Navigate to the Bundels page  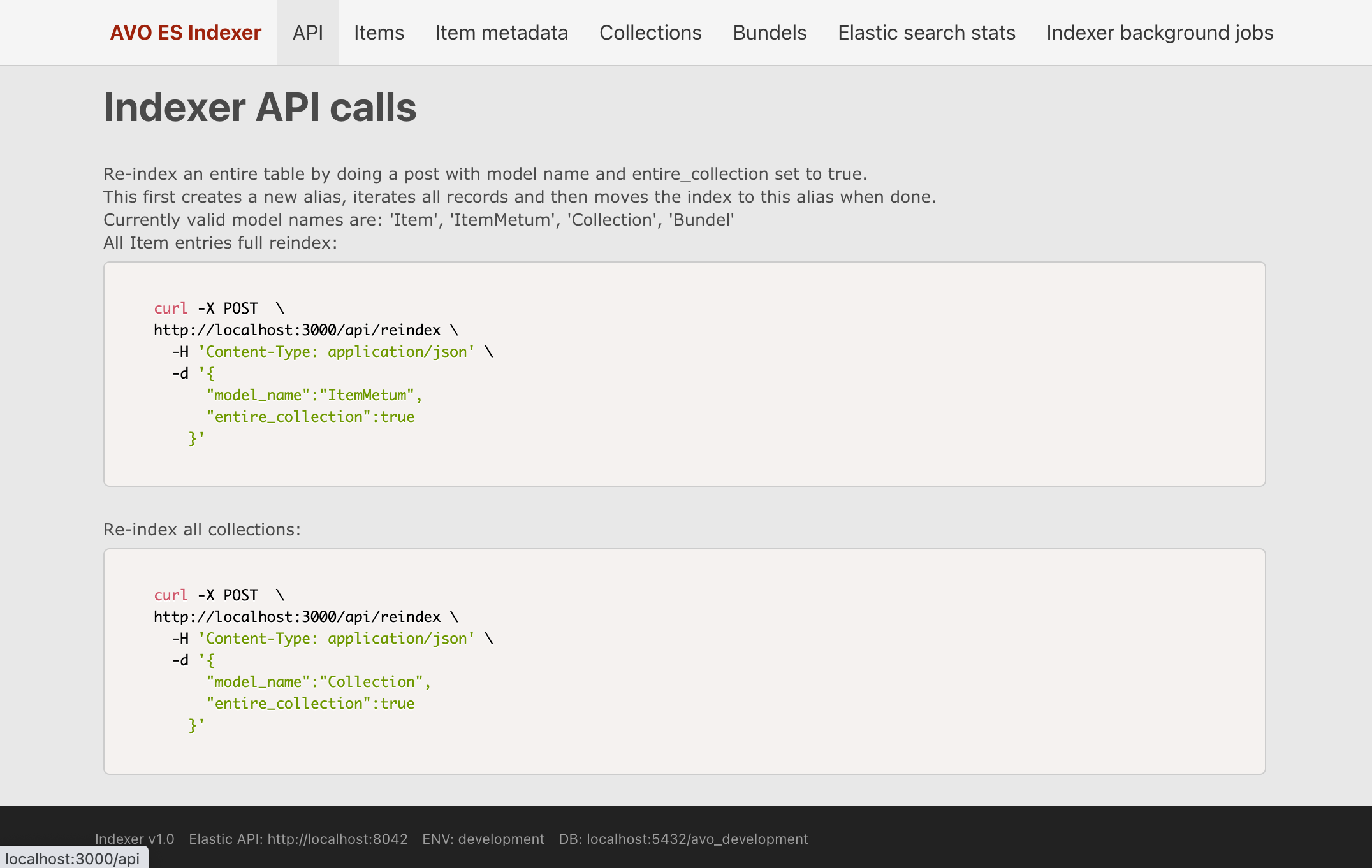tap(770, 33)
